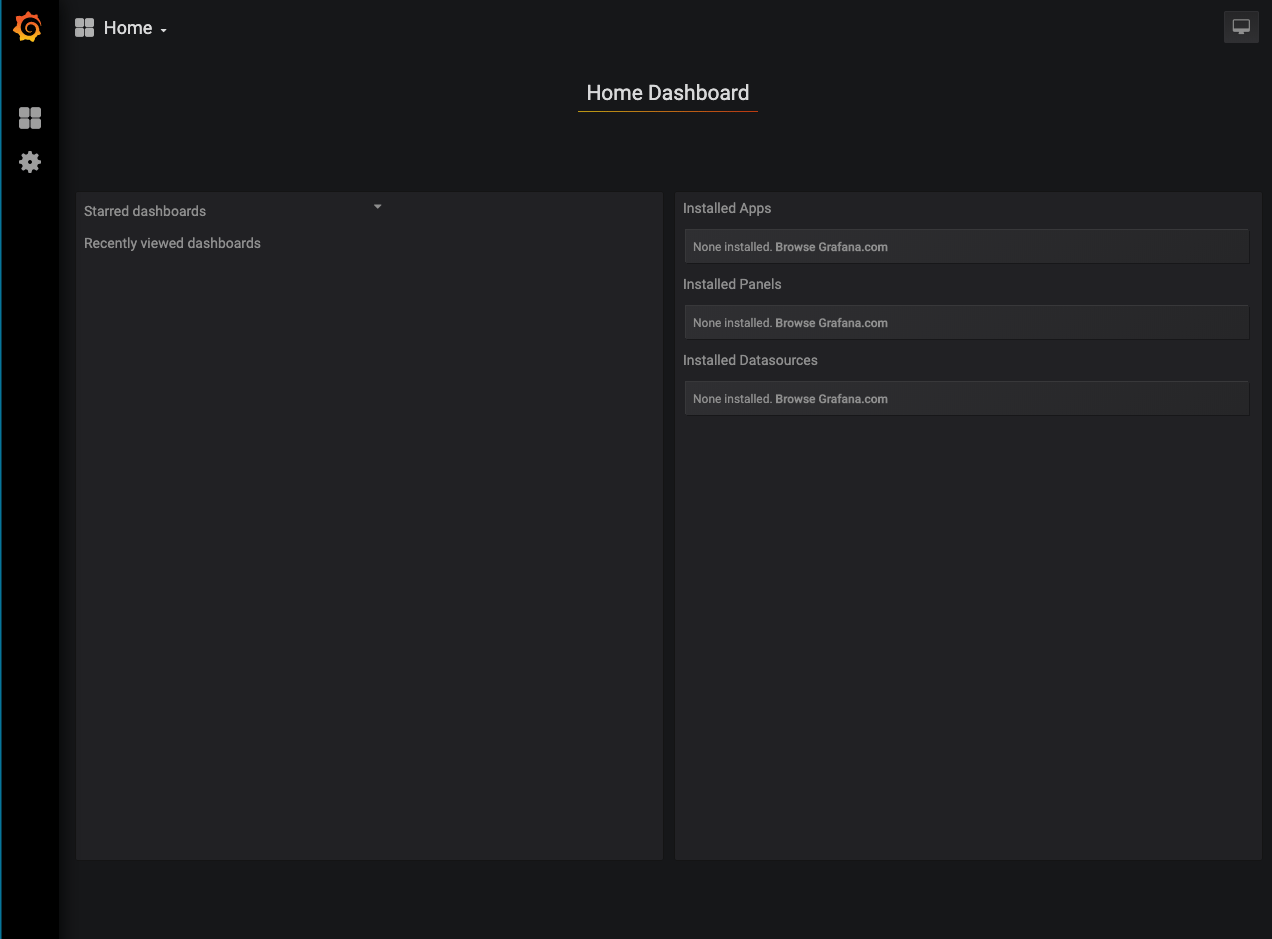Click the Starred dashboards heading
The height and width of the screenshot is (939, 1272).
pos(145,211)
